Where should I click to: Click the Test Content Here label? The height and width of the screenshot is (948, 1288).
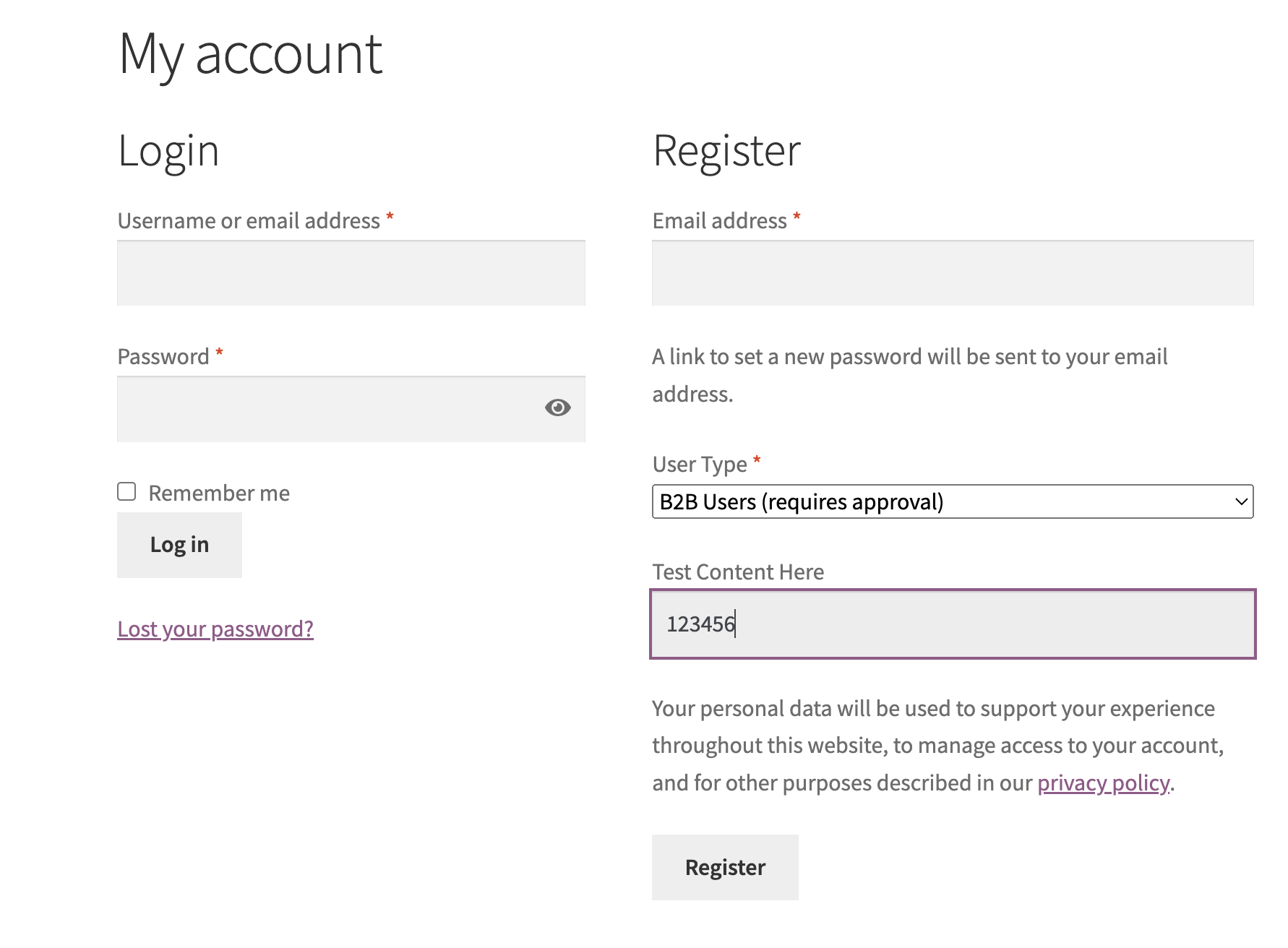(738, 572)
